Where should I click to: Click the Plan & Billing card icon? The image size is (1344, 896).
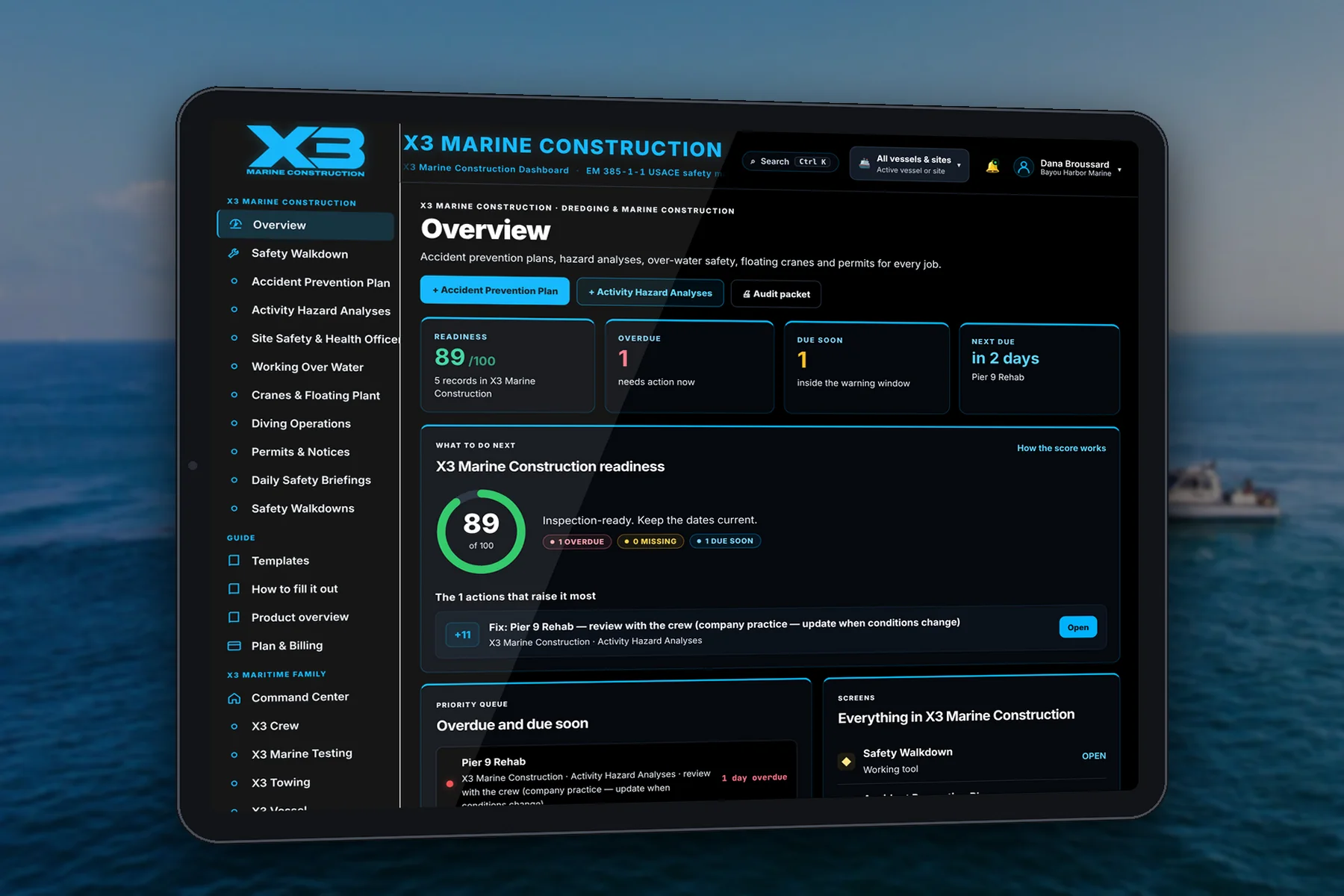[234, 645]
